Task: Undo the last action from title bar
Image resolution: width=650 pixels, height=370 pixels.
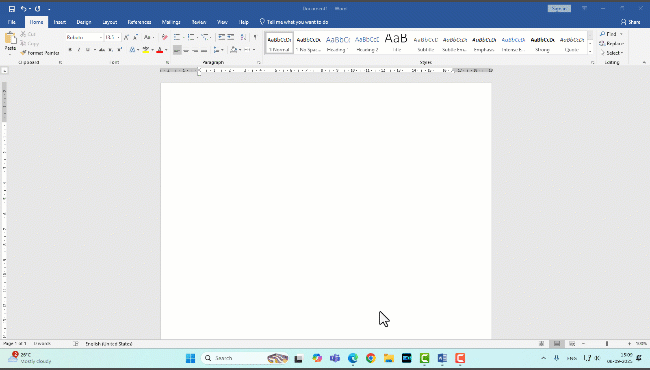Action: 24,9
